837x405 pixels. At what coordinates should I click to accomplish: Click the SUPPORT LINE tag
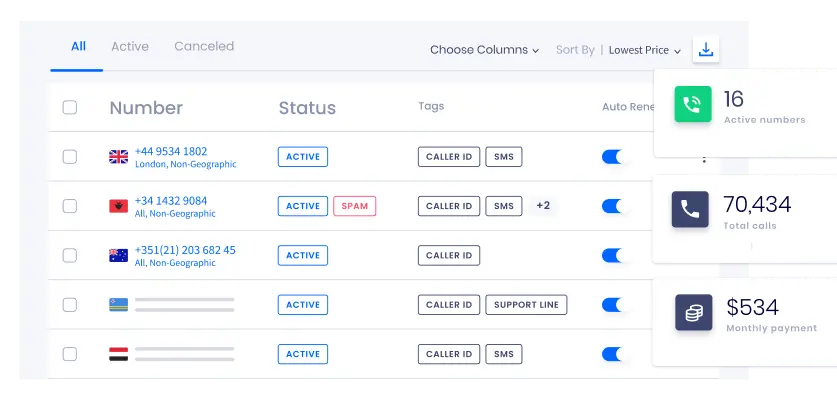point(526,305)
